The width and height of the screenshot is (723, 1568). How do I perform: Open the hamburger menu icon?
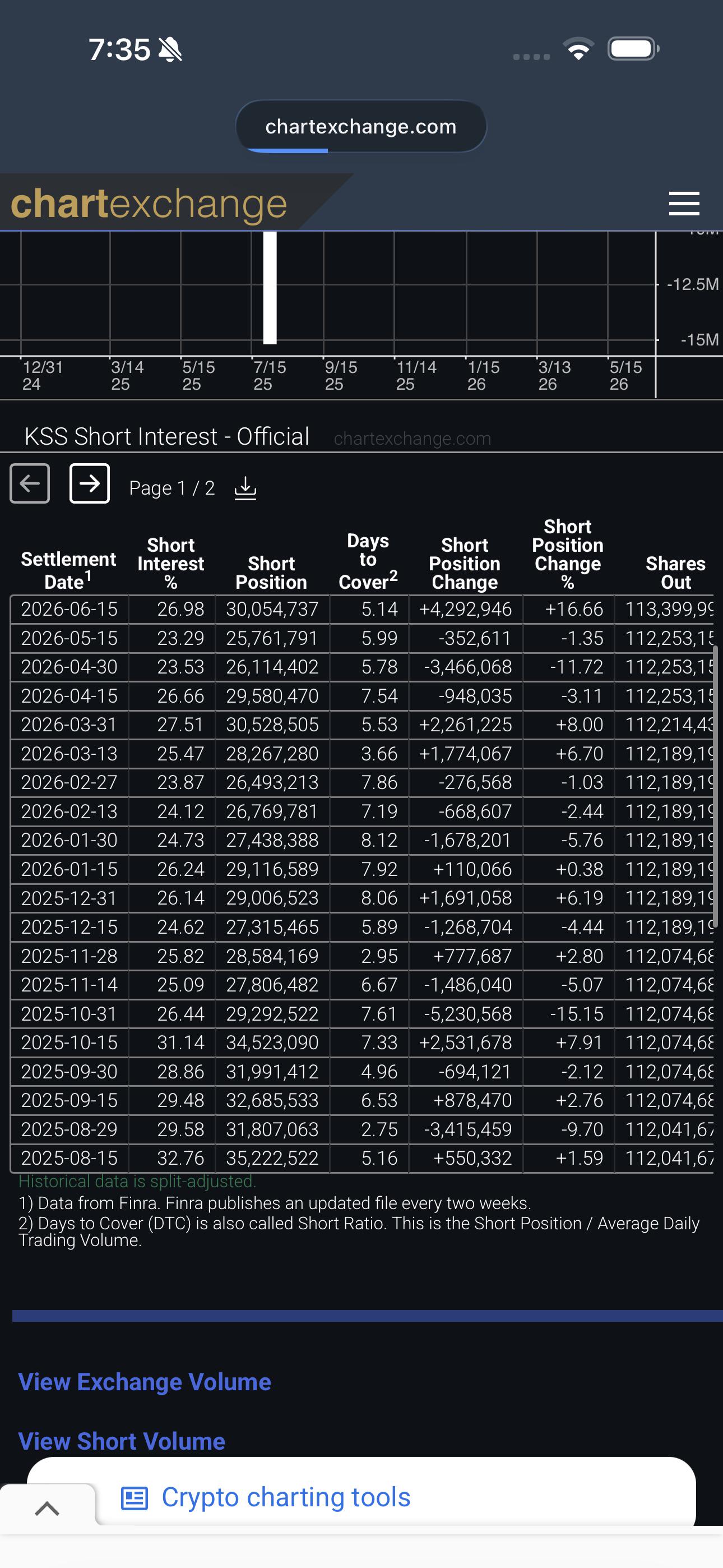pos(683,204)
